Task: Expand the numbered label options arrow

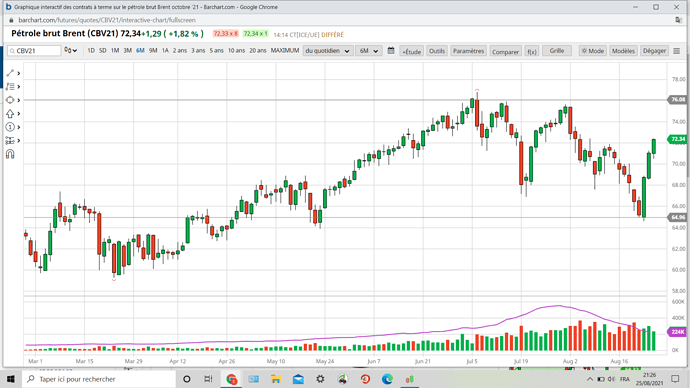Action: click(x=18, y=127)
